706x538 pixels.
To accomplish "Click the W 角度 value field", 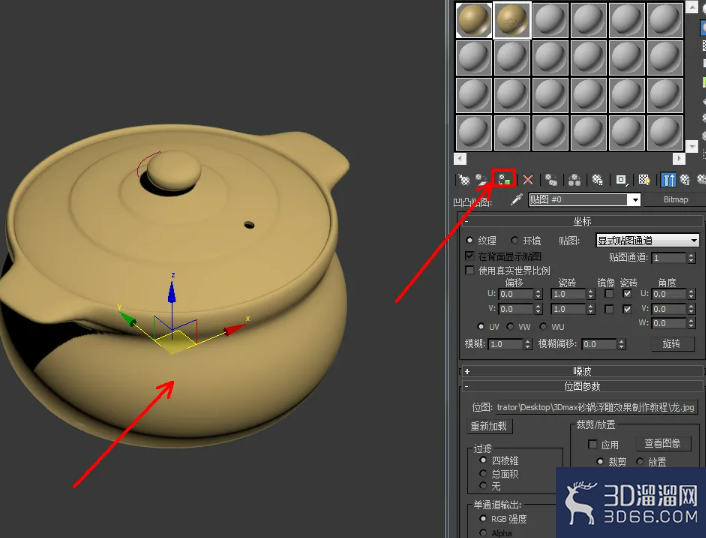I will click(669, 323).
